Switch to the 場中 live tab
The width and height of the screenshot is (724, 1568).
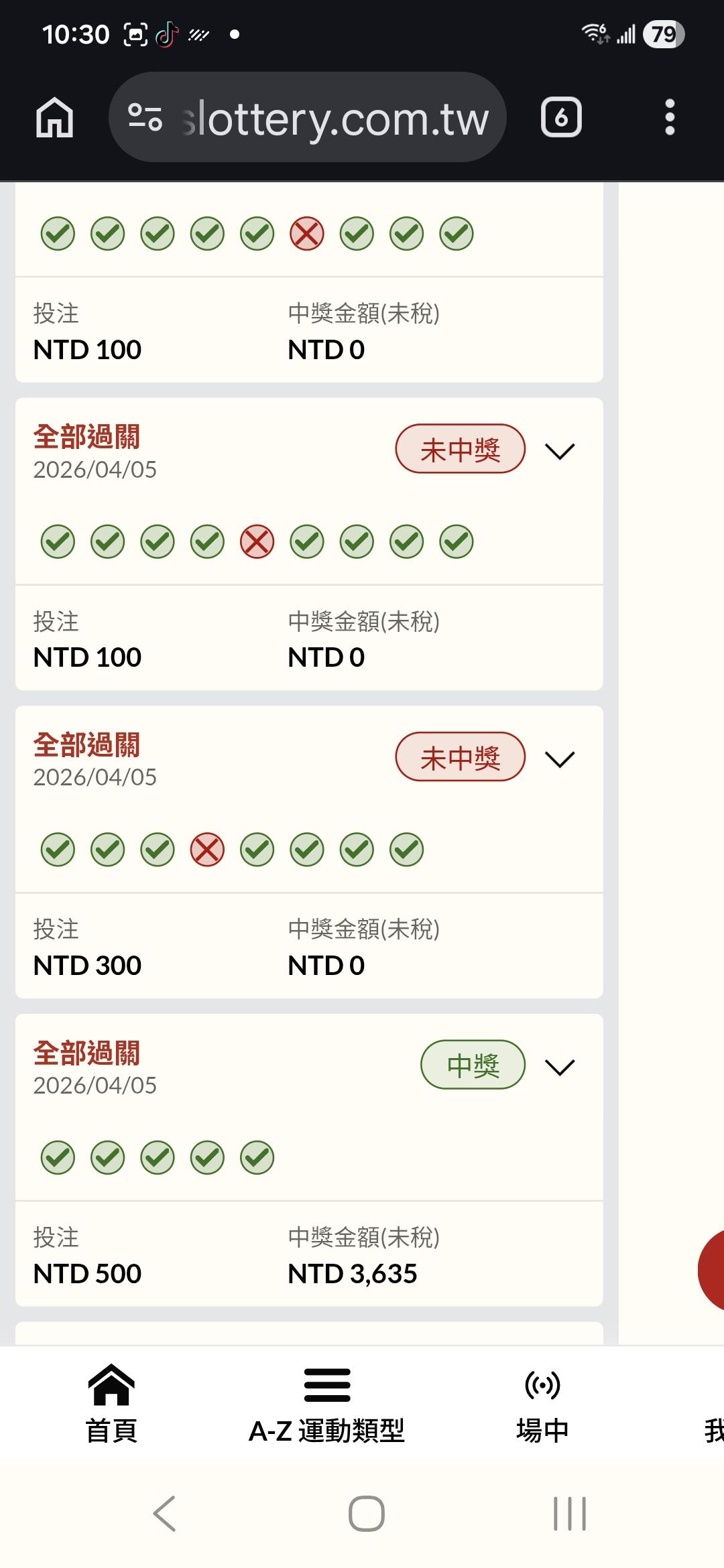click(542, 1402)
